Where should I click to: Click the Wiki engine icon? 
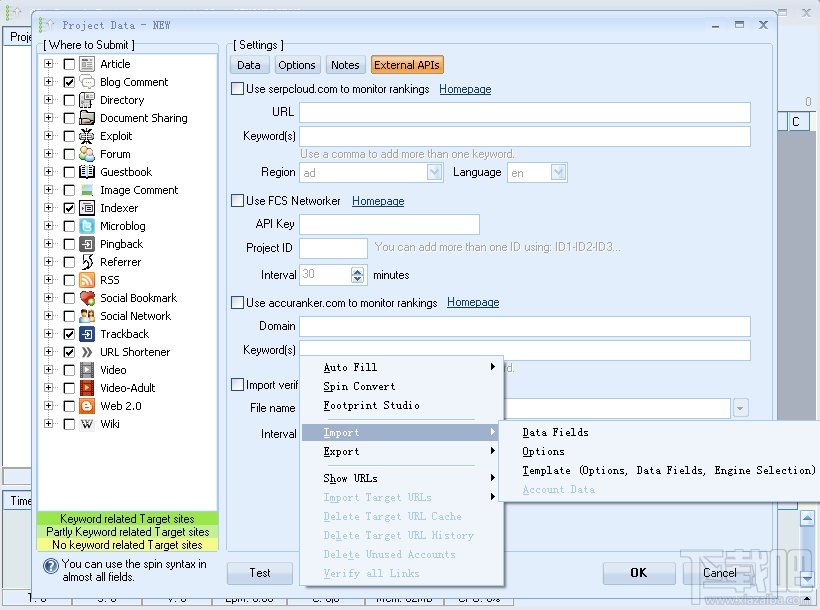(85, 423)
